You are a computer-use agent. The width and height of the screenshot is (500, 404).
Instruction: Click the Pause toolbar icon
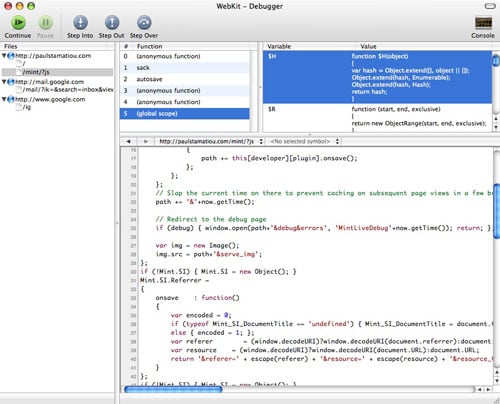[x=45, y=23]
